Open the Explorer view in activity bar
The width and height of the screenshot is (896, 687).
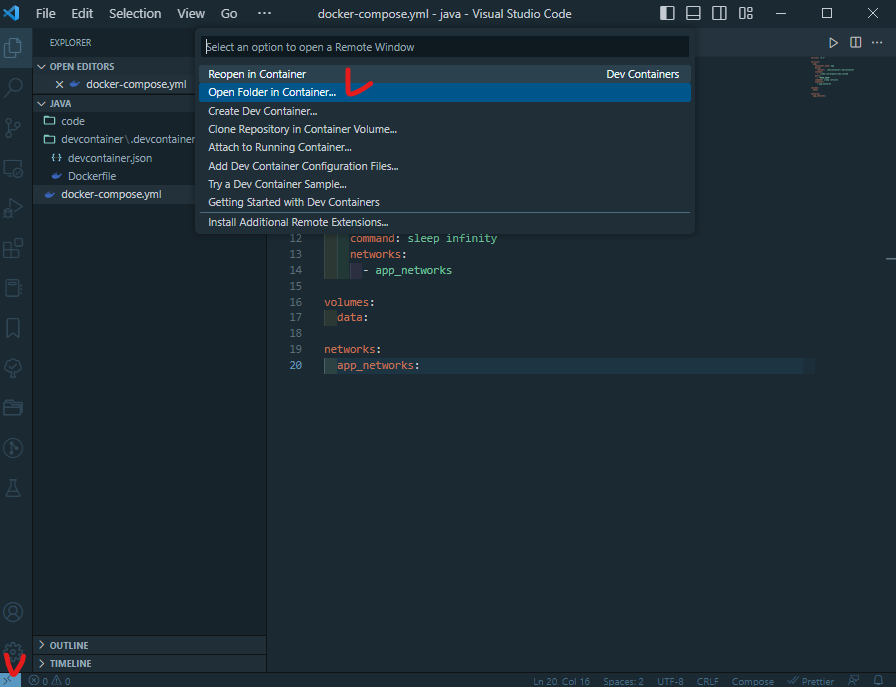click(x=13, y=47)
